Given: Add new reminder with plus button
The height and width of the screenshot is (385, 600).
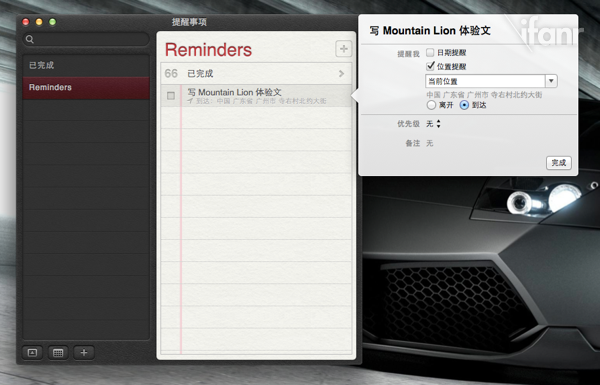Looking at the screenshot, I should coord(344,49).
